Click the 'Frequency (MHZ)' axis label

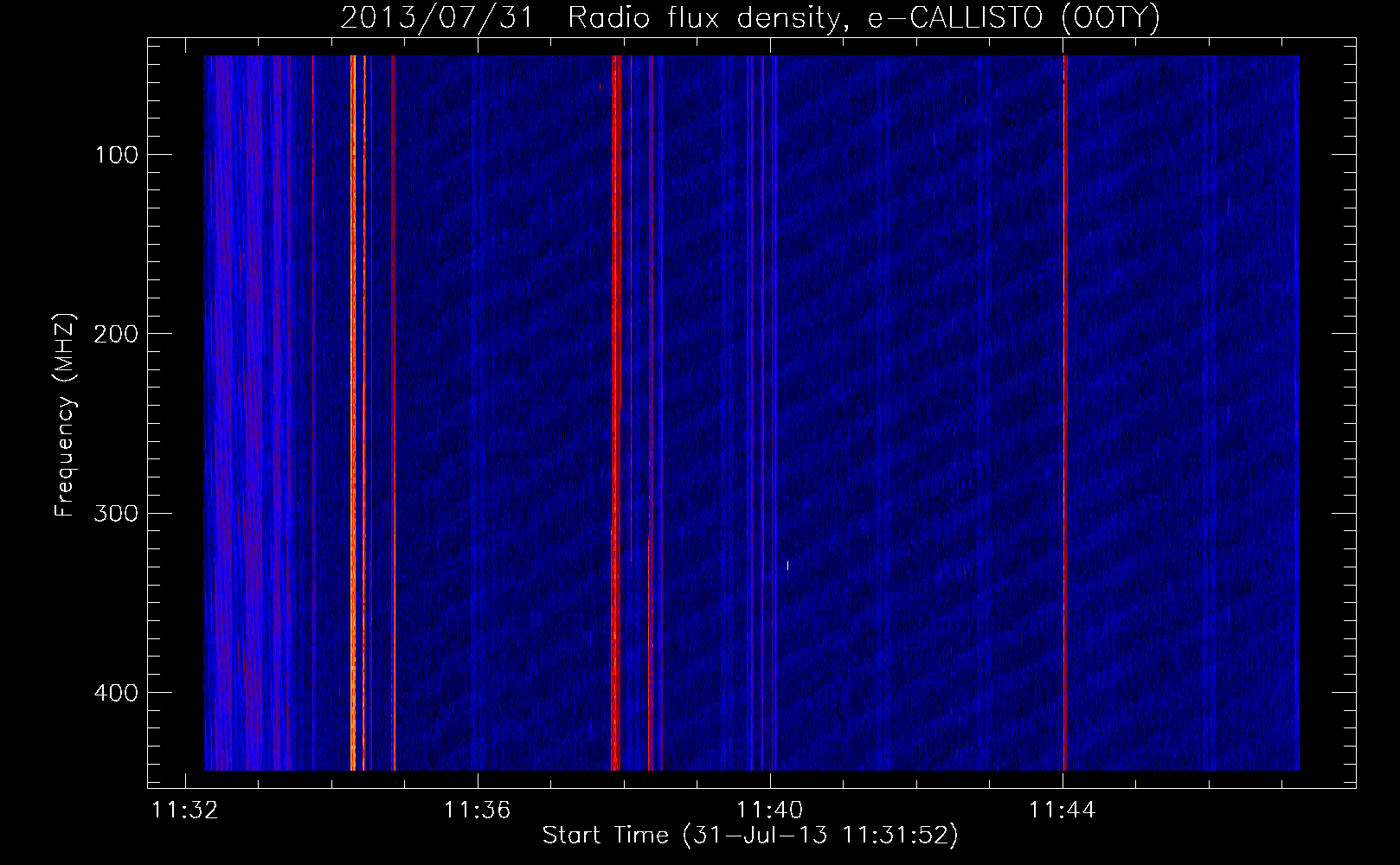(x=65, y=414)
